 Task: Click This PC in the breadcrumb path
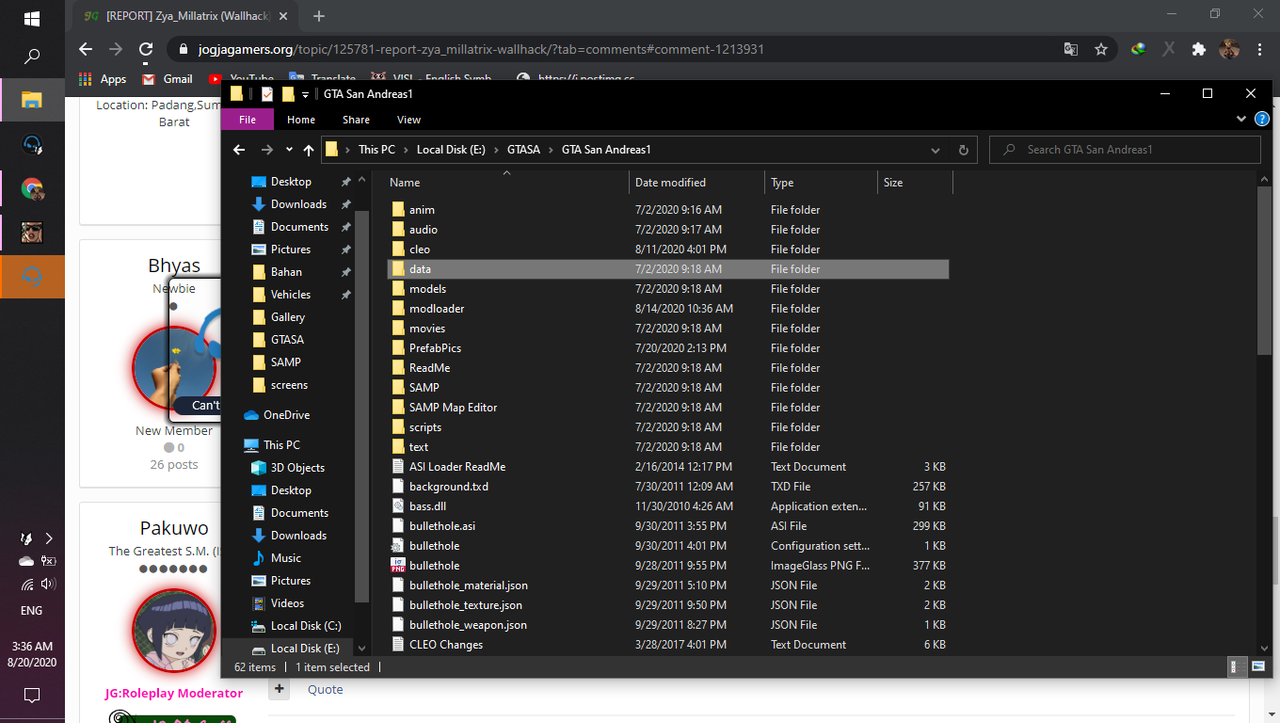pos(376,150)
